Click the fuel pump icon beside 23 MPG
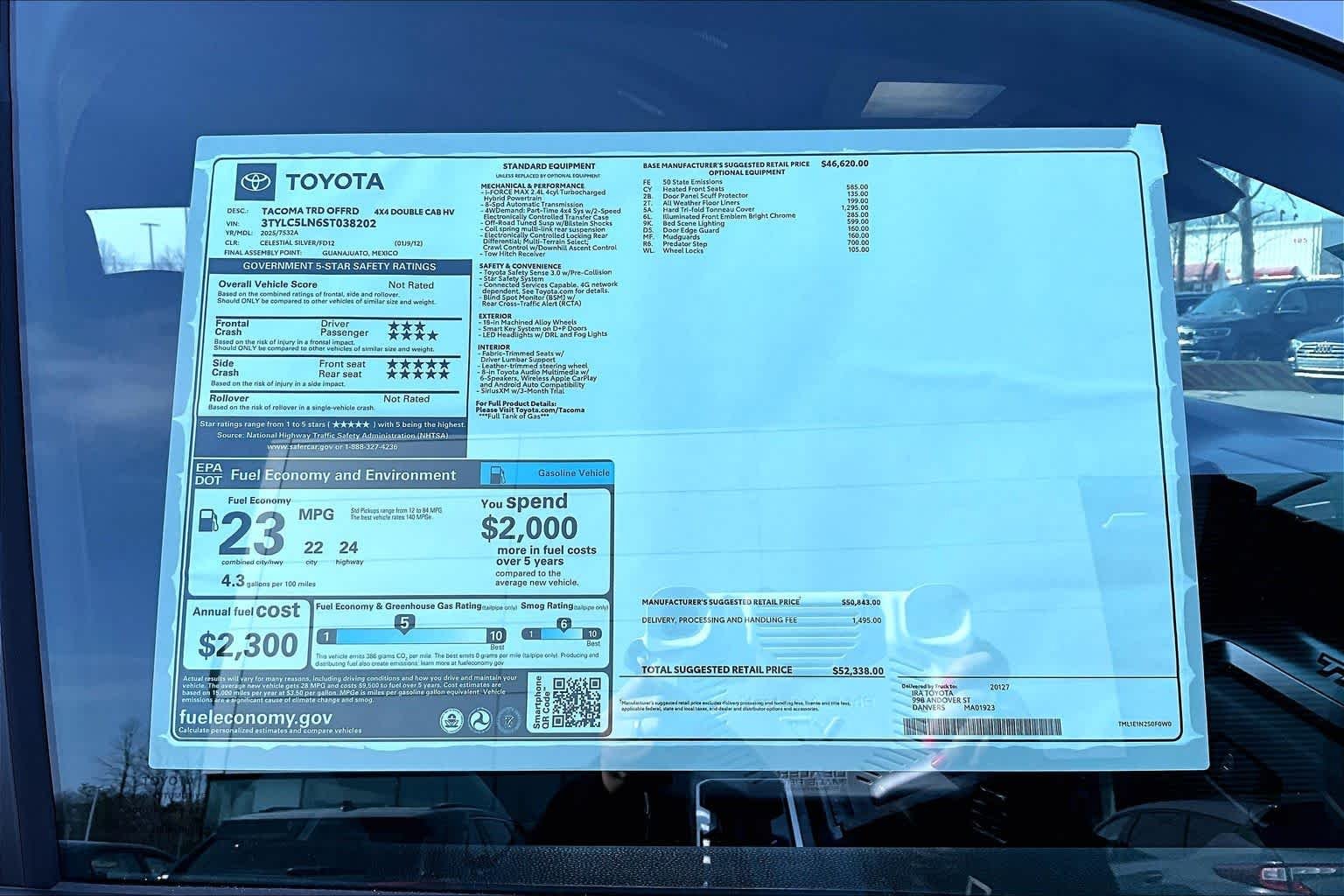Image resolution: width=1344 pixels, height=896 pixels. click(x=208, y=520)
